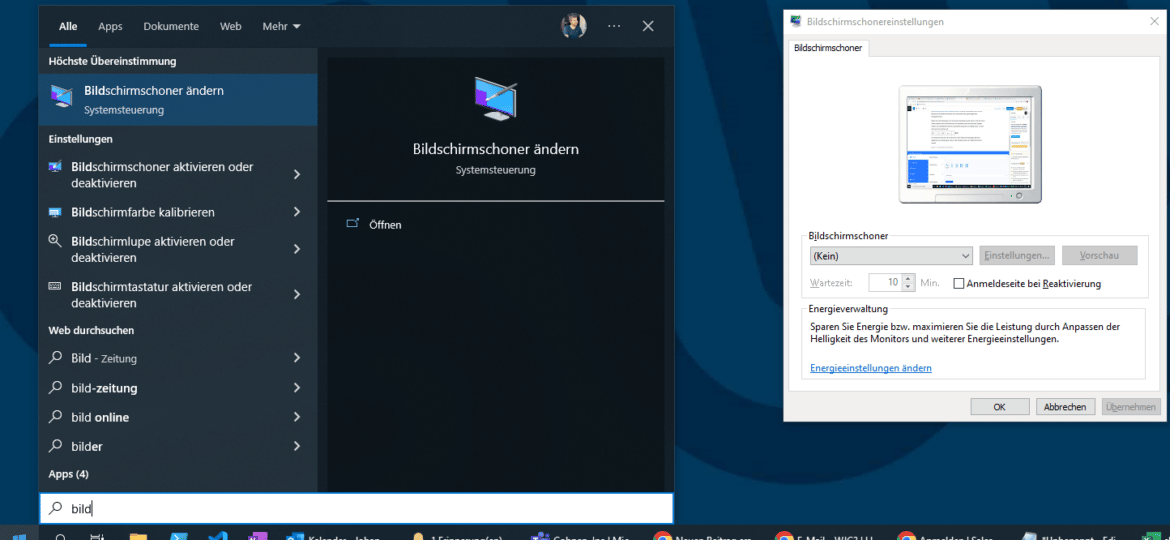Open the user profile avatar in search
The width and height of the screenshot is (1170, 540).
574,27
